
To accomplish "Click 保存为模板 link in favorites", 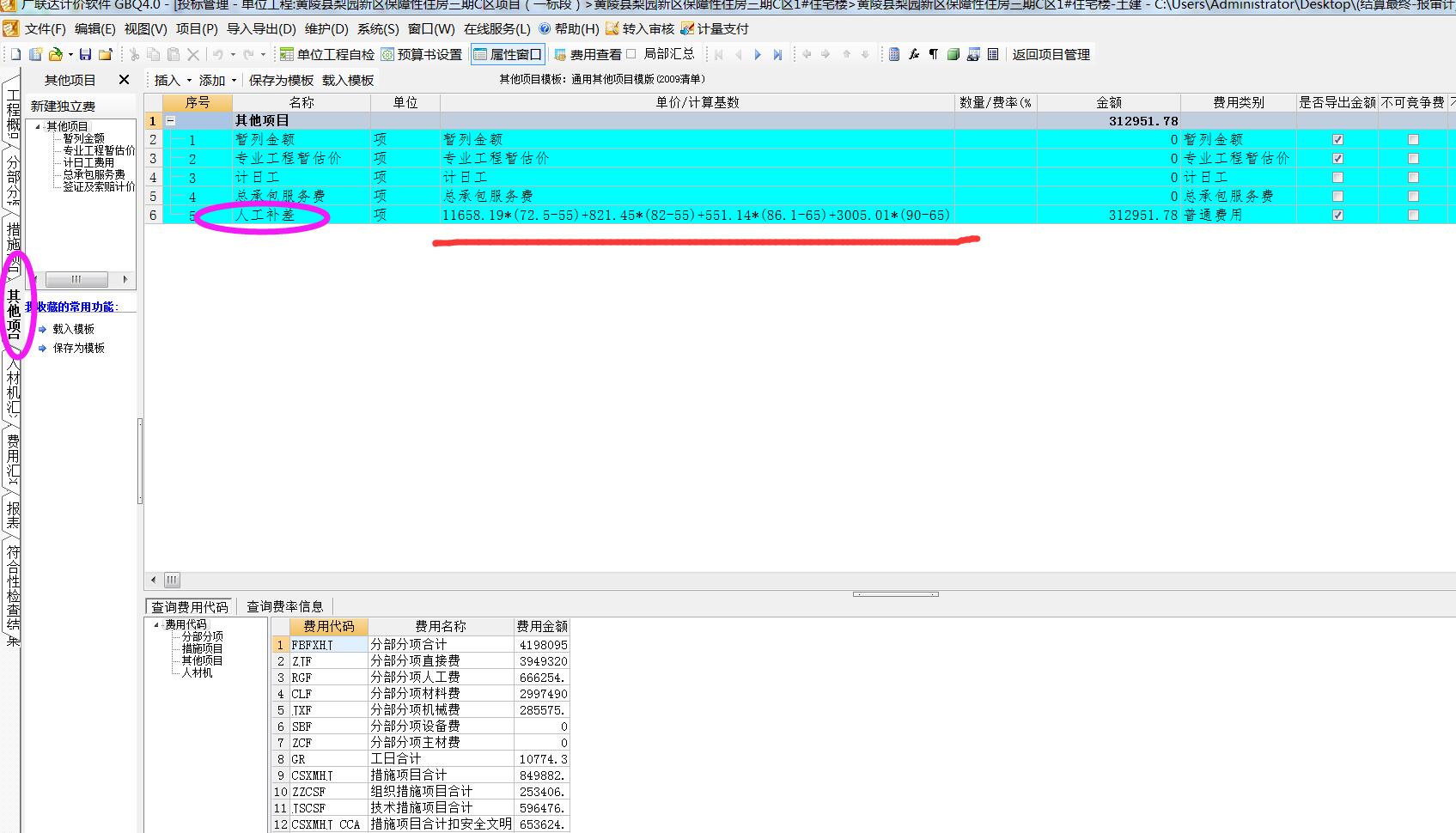I will click(x=78, y=348).
